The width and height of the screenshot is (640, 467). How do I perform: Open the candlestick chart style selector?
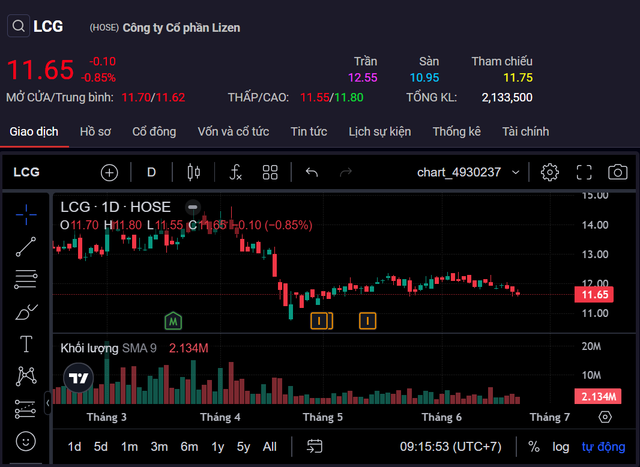194,172
